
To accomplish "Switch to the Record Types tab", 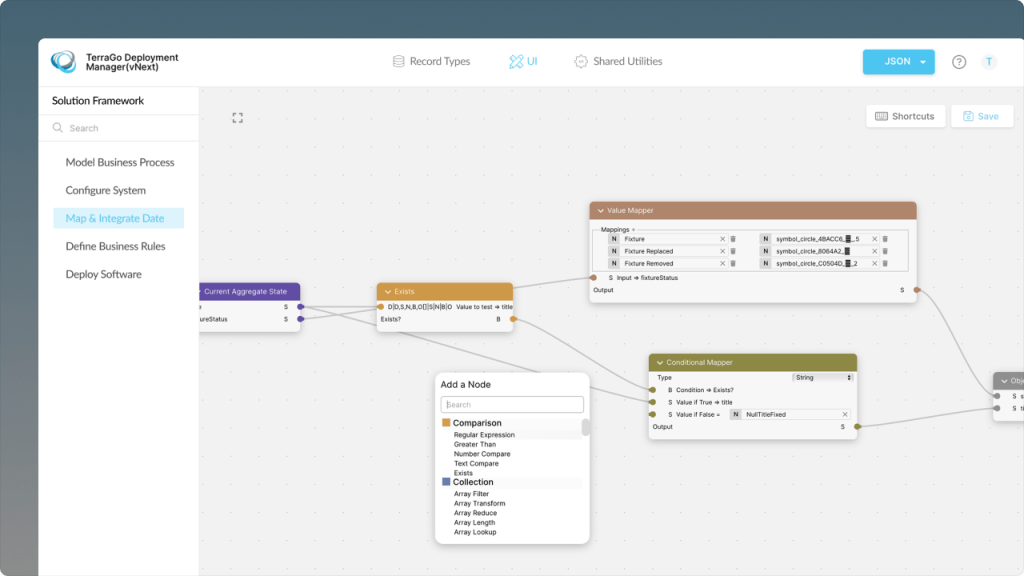I will coord(431,62).
